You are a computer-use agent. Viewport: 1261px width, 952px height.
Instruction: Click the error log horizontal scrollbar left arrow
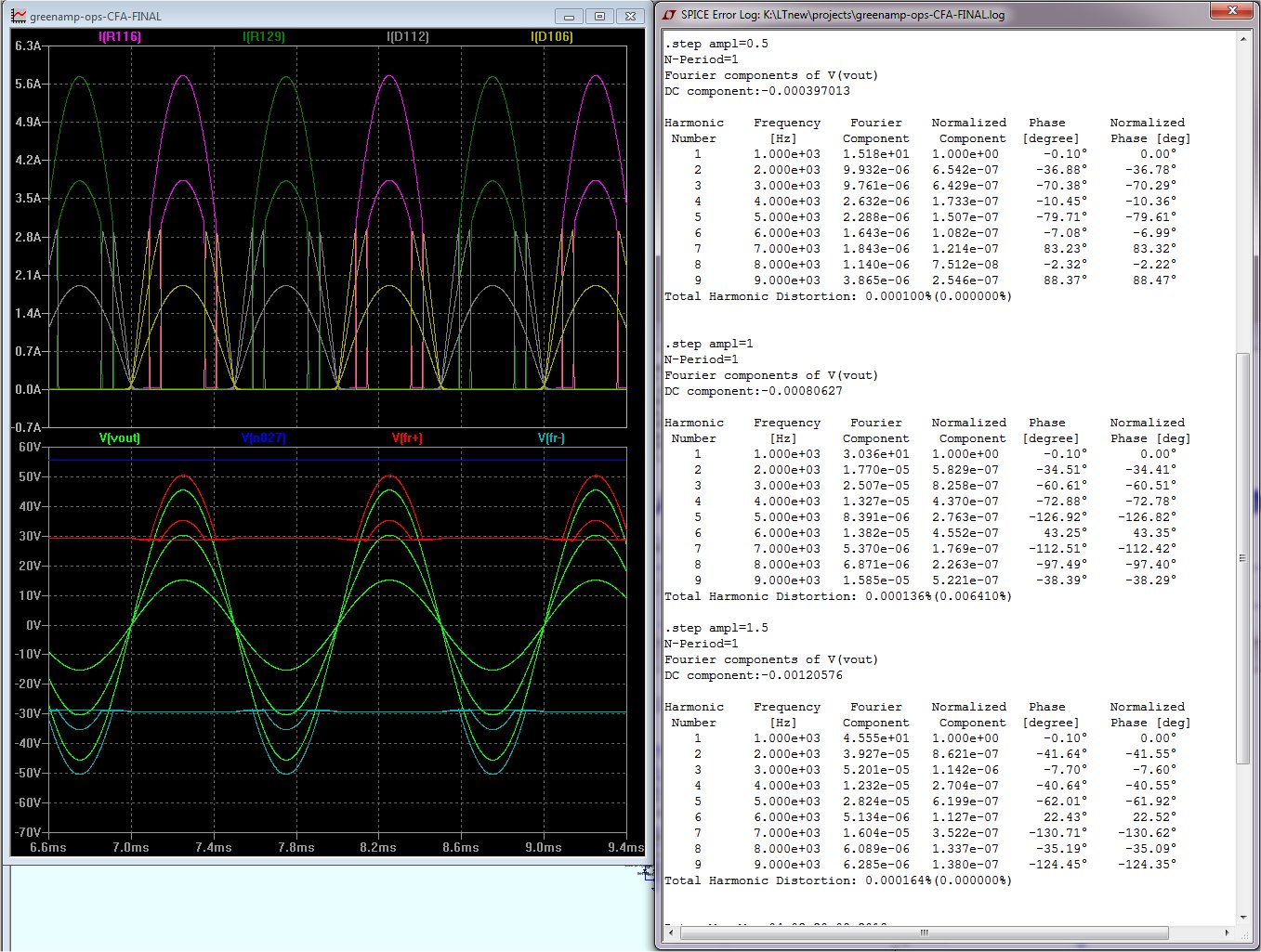[669, 932]
